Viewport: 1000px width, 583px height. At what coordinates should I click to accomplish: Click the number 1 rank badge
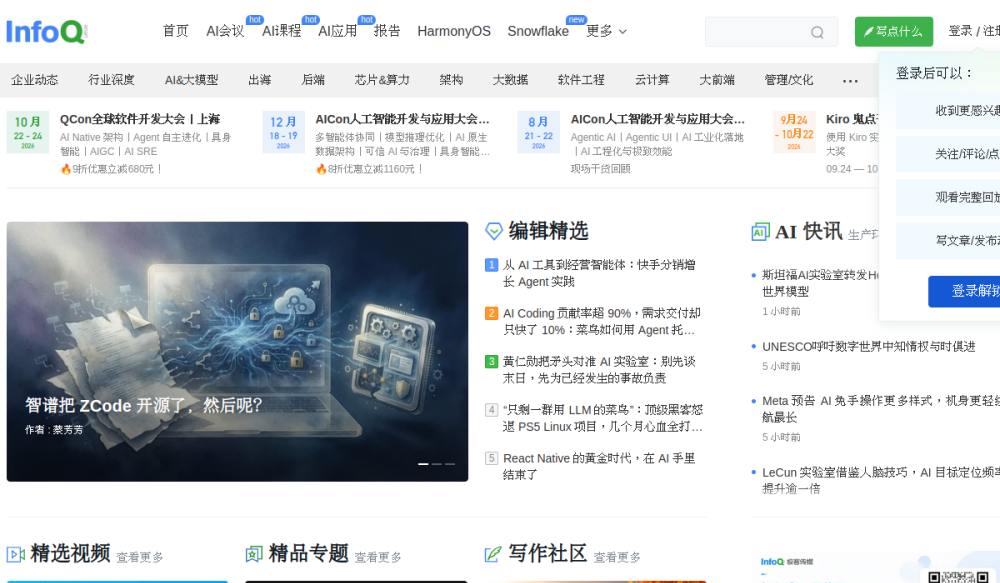[491, 265]
